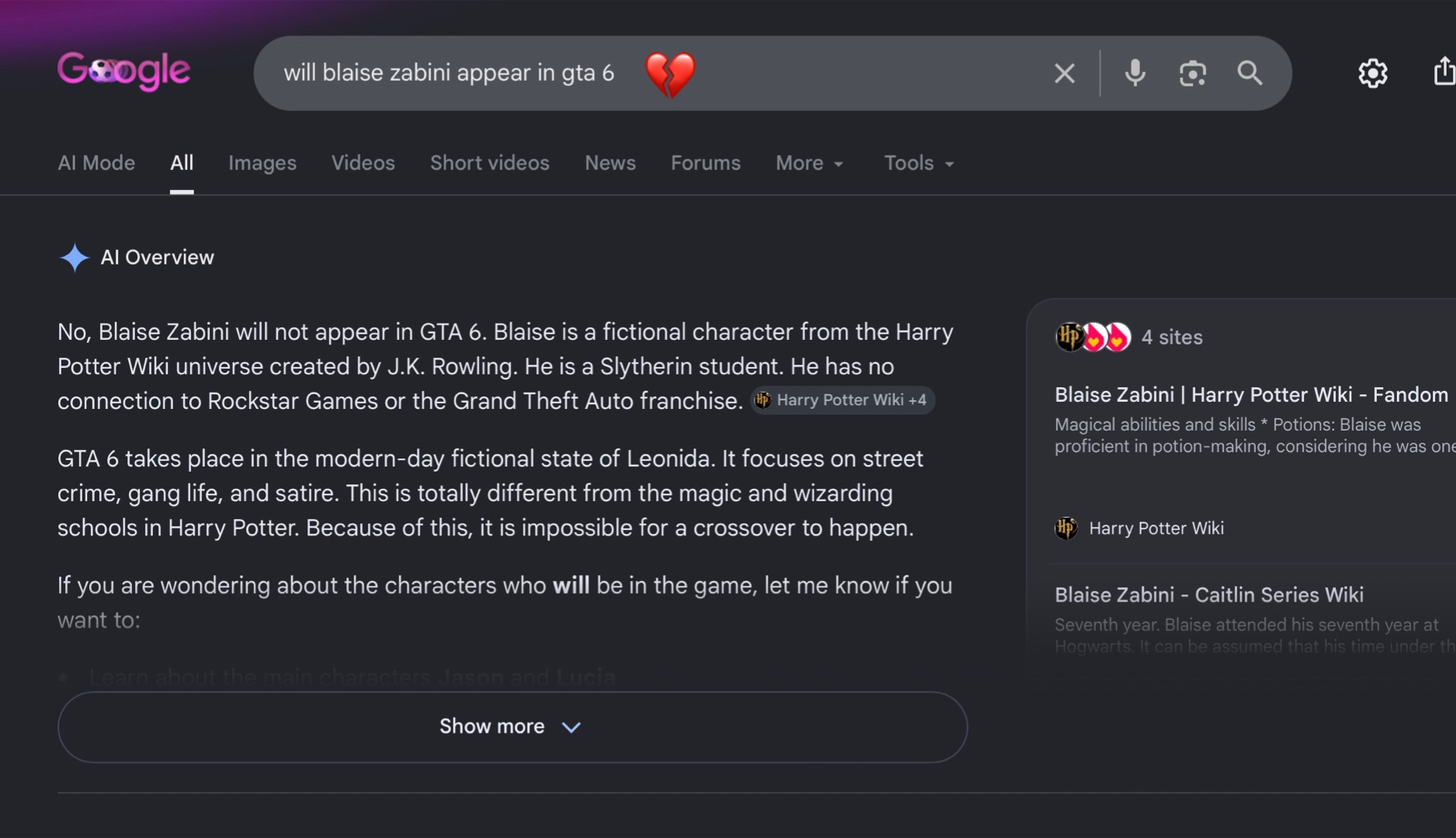Expand the AI Overview with Show more
Image resolution: width=1456 pixels, height=838 pixels.
pyautogui.click(x=512, y=727)
